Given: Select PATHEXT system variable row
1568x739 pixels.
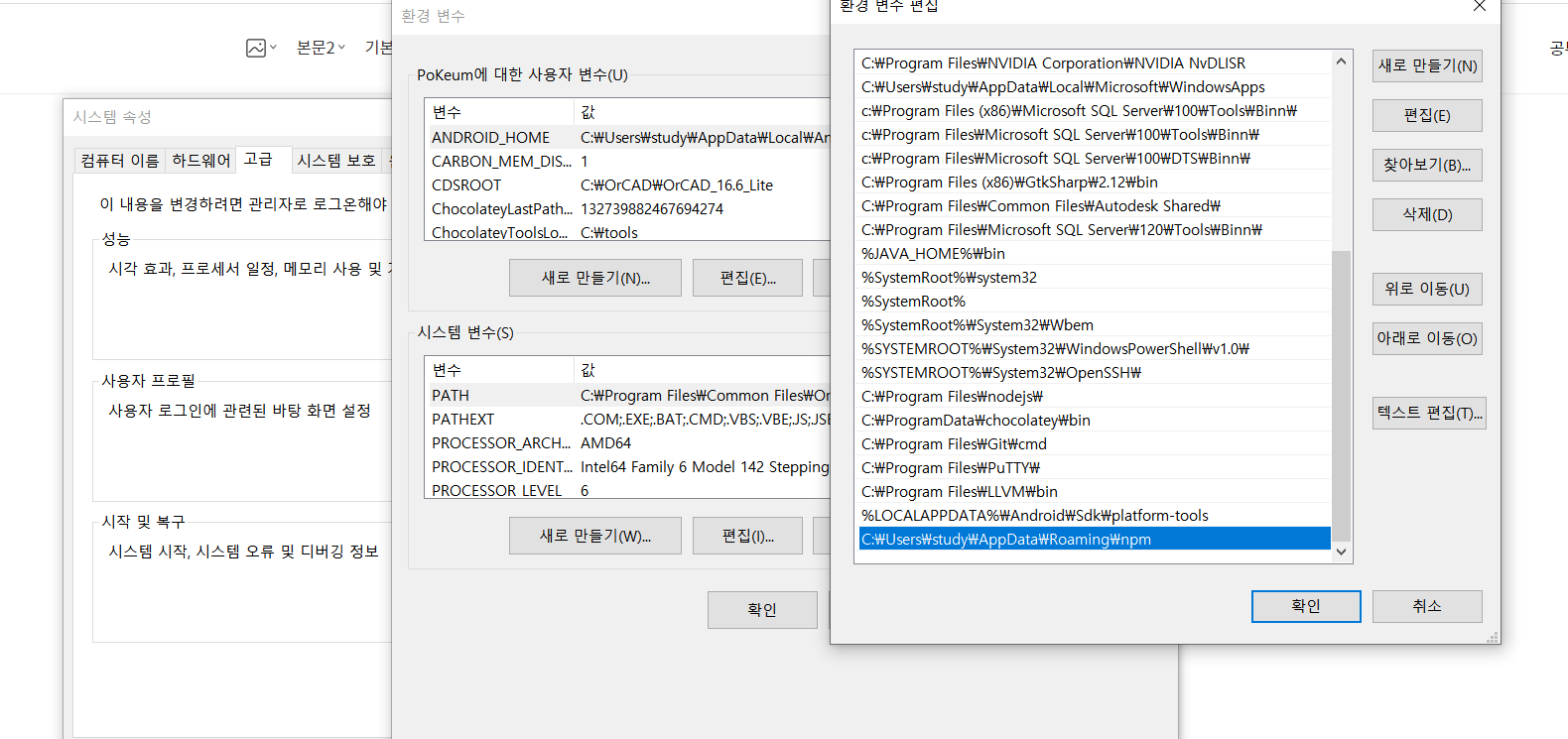Looking at the screenshot, I should (x=627, y=419).
